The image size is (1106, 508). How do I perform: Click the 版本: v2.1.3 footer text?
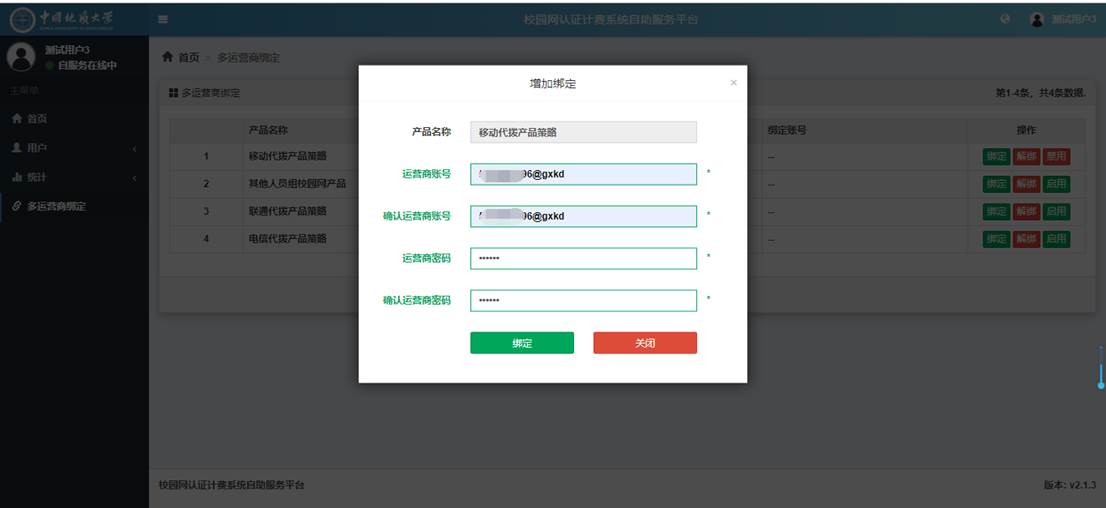click(1070, 485)
